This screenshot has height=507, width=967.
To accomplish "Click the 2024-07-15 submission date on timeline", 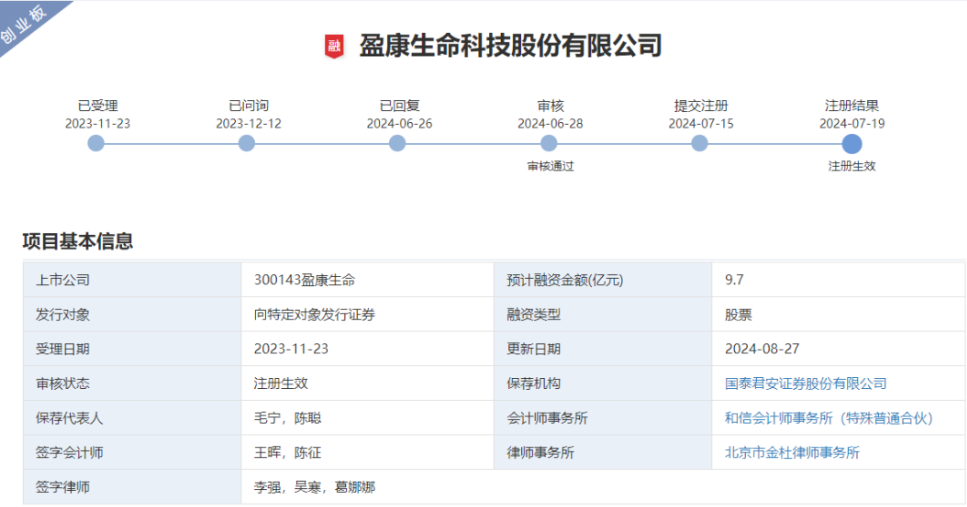I will (701, 123).
